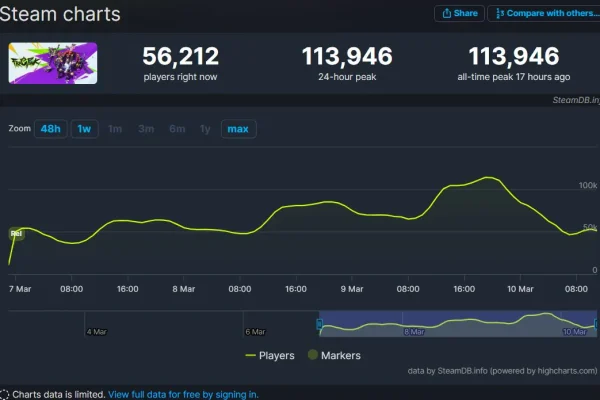
Task: Choose the 6m zoom option
Action: [177, 129]
